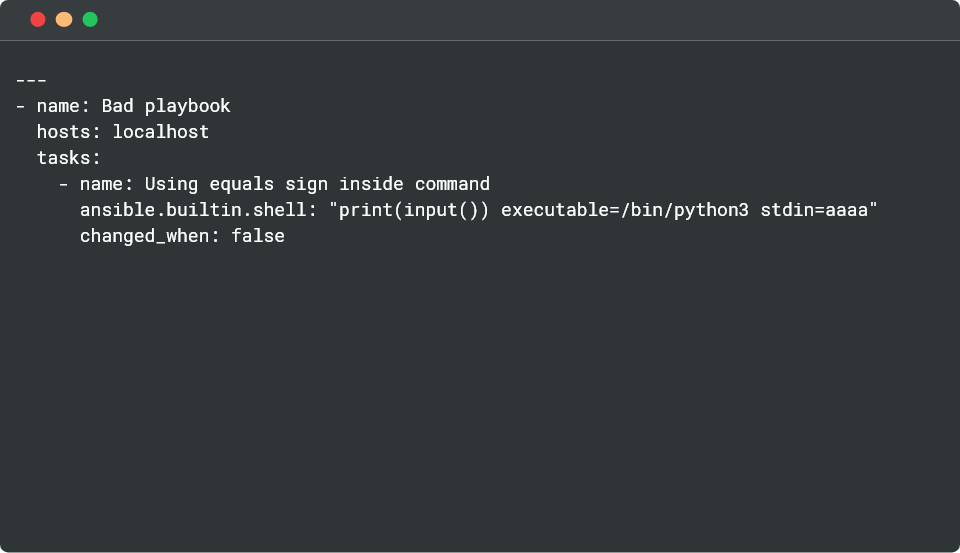
Task: Click 'executable=/bin/python3' in the shell string
Action: (x=625, y=210)
